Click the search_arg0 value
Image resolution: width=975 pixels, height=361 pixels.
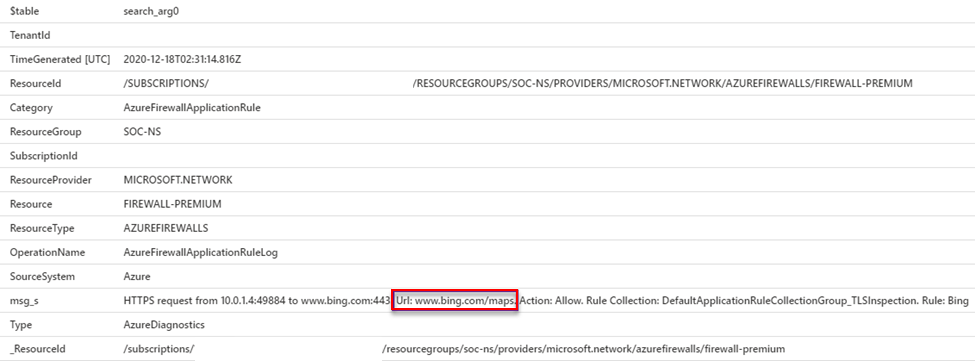[152, 11]
